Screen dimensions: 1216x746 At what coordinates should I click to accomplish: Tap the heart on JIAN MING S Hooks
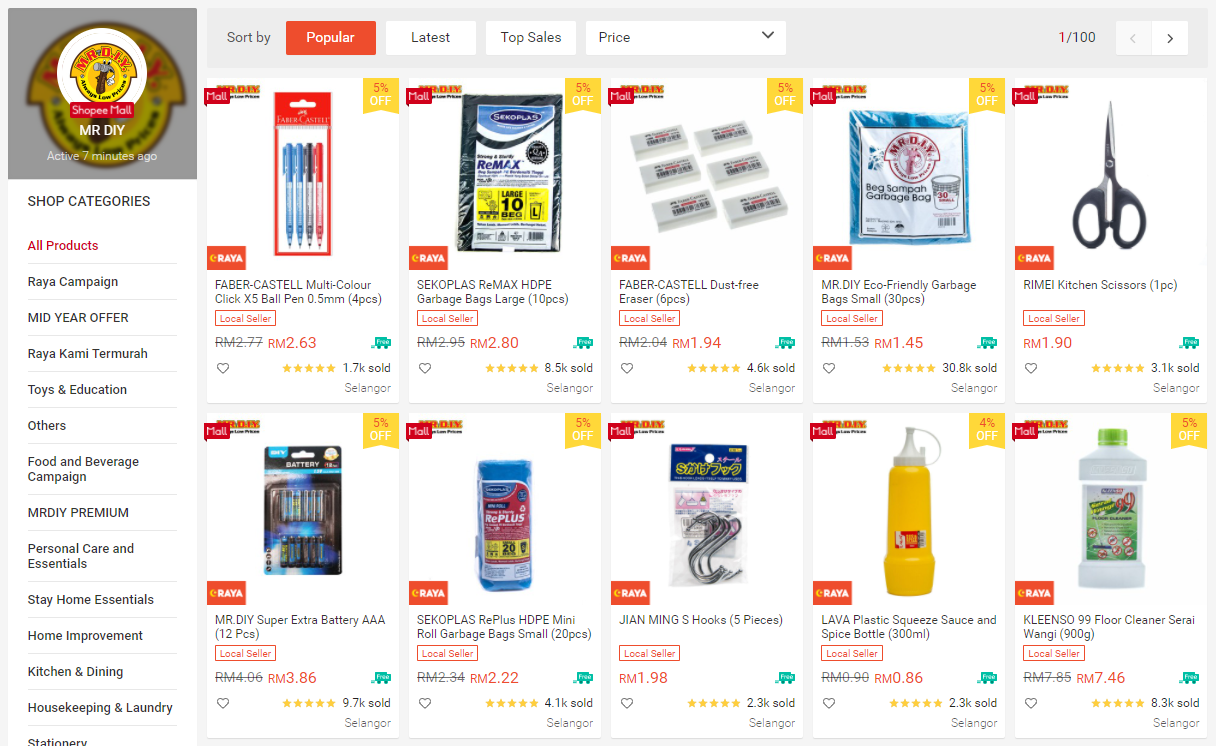click(x=627, y=703)
